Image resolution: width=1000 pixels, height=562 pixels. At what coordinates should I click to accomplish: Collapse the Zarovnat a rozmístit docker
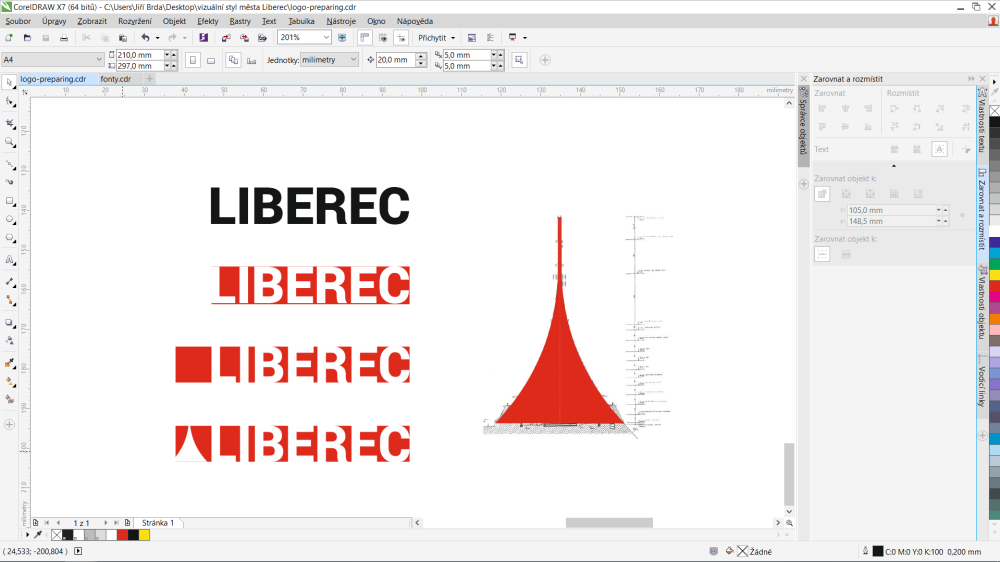click(971, 78)
